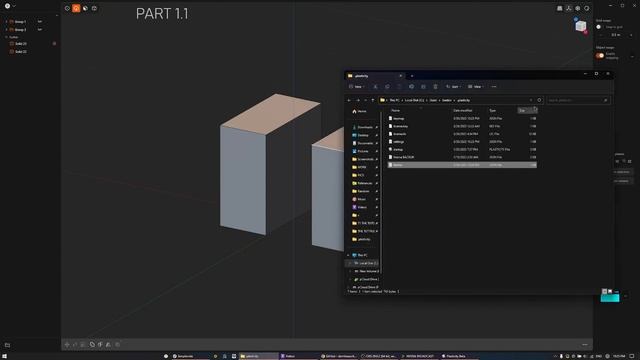Open the New dropdown in File Explorer
Screen dimensions: 640x360
(357, 87)
